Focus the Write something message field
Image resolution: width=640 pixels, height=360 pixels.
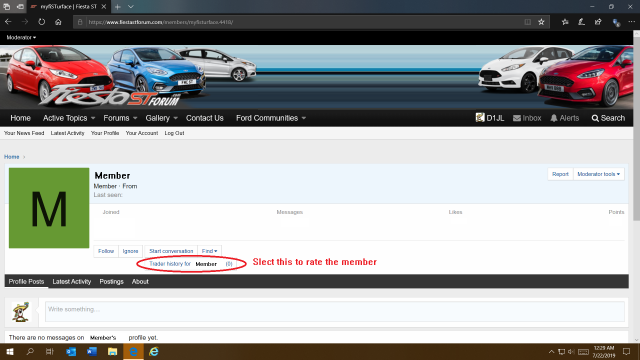click(x=335, y=311)
